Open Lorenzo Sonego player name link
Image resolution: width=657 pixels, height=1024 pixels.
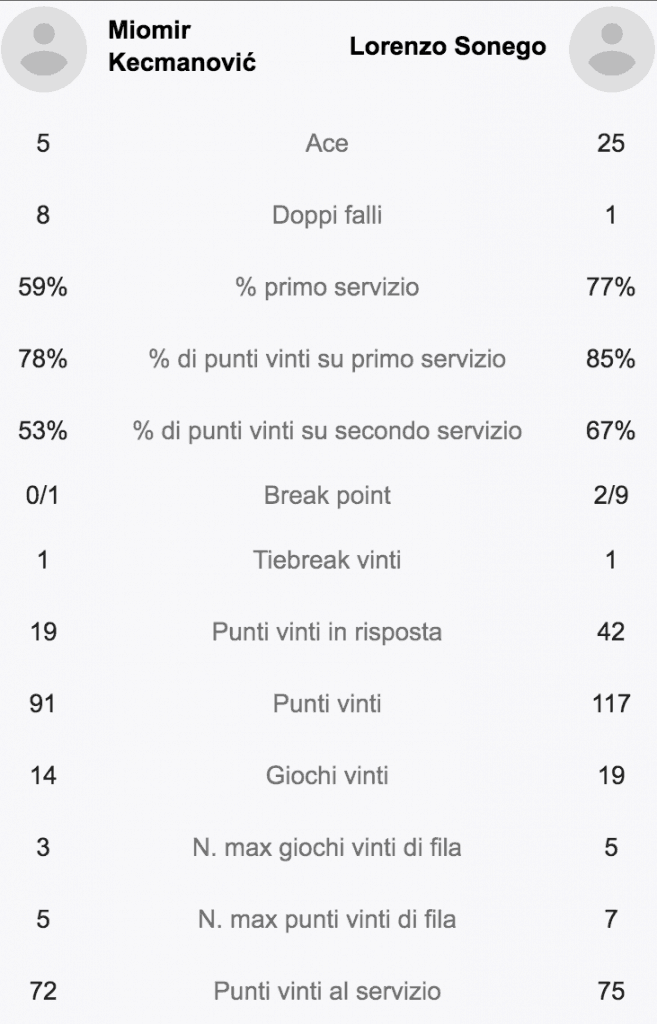[447, 46]
